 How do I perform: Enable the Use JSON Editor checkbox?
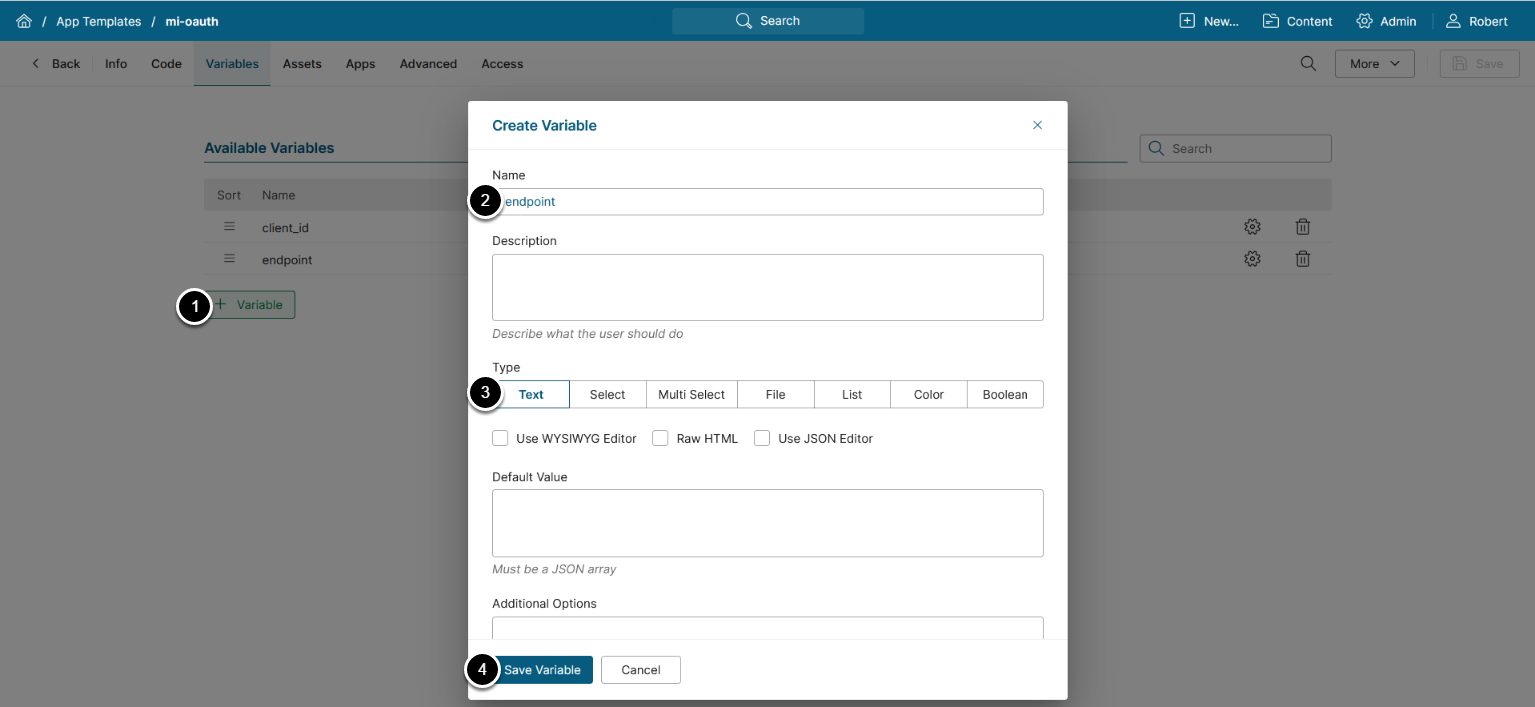[x=762, y=438]
